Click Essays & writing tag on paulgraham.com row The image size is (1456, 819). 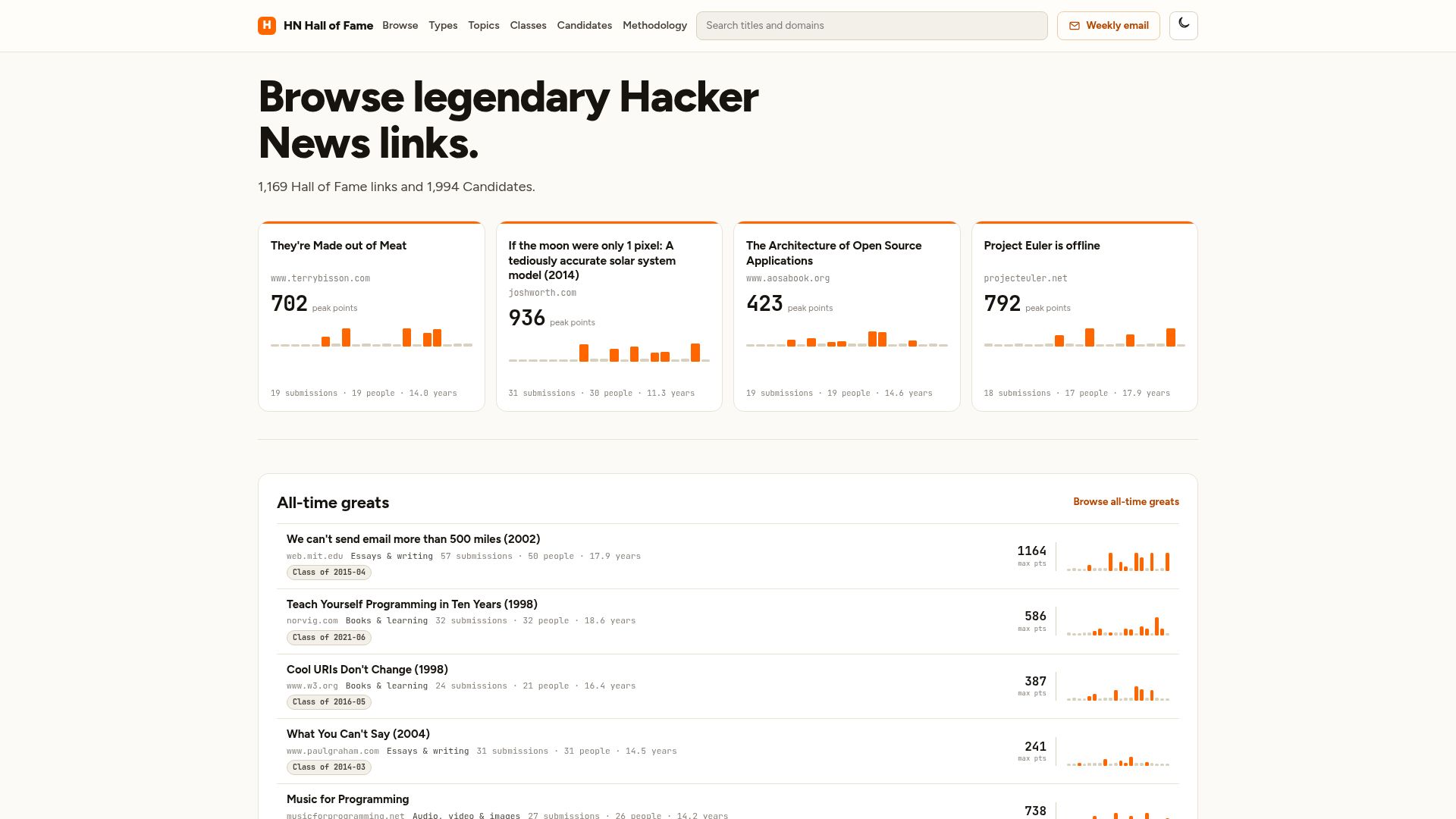[428, 752]
